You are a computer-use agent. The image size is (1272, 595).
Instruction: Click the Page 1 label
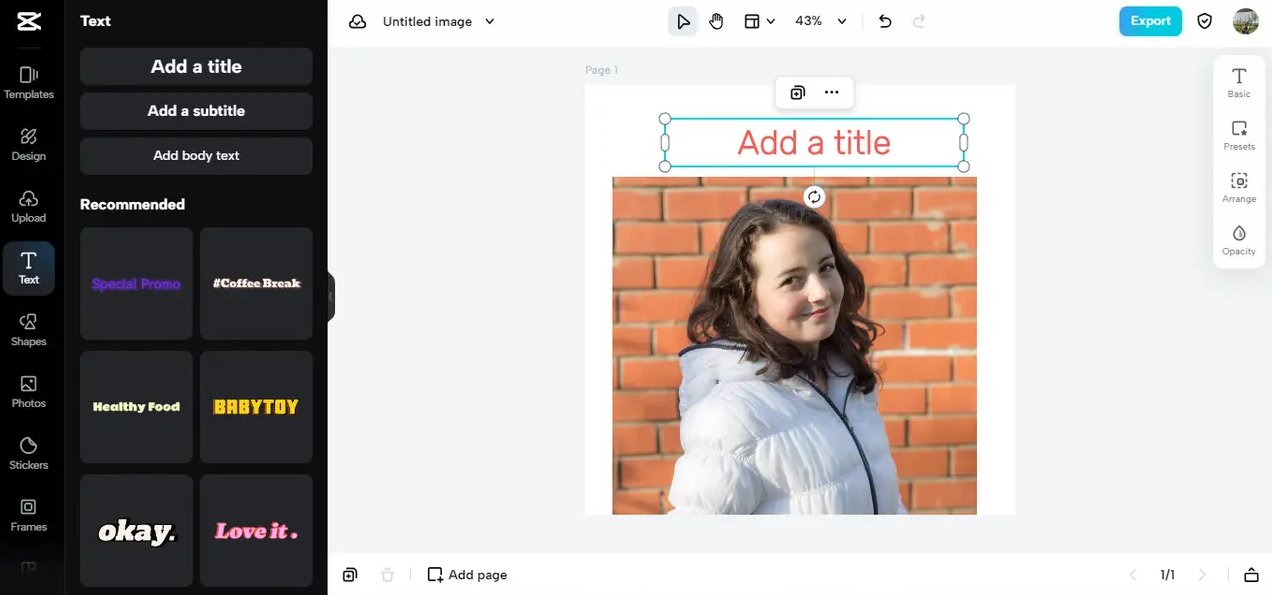(x=602, y=70)
